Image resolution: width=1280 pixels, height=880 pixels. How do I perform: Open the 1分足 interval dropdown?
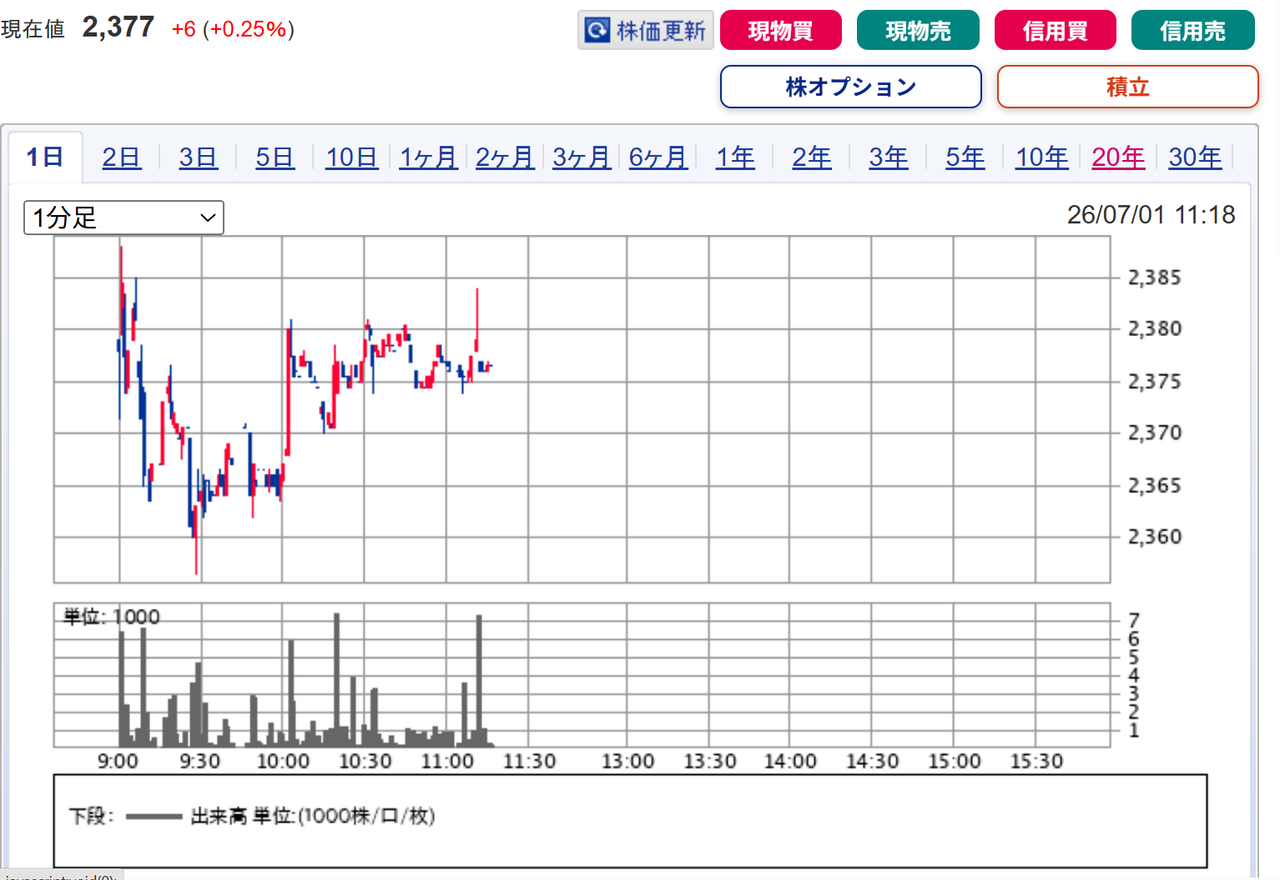point(124,217)
